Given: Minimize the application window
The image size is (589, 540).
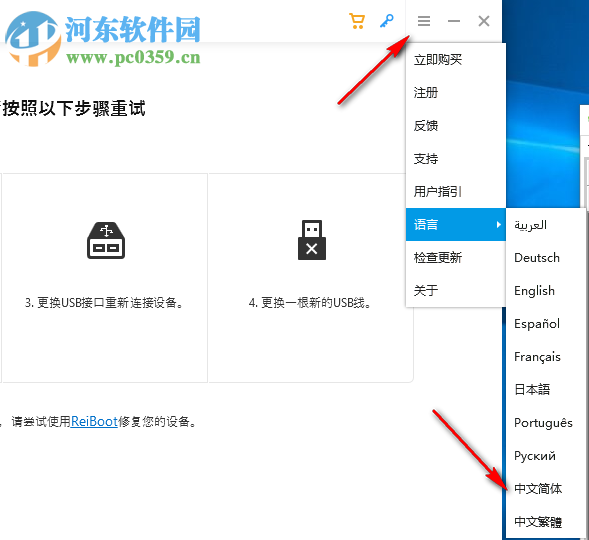Looking at the screenshot, I should pos(454,21).
